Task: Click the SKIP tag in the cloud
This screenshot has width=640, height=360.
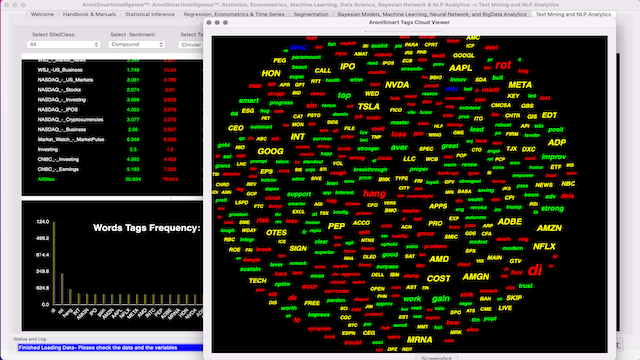Action: click(514, 298)
